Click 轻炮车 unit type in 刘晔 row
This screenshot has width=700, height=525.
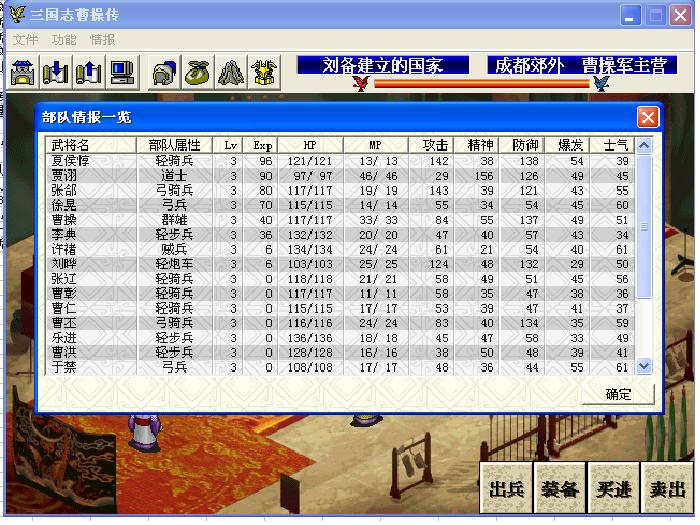tap(174, 264)
